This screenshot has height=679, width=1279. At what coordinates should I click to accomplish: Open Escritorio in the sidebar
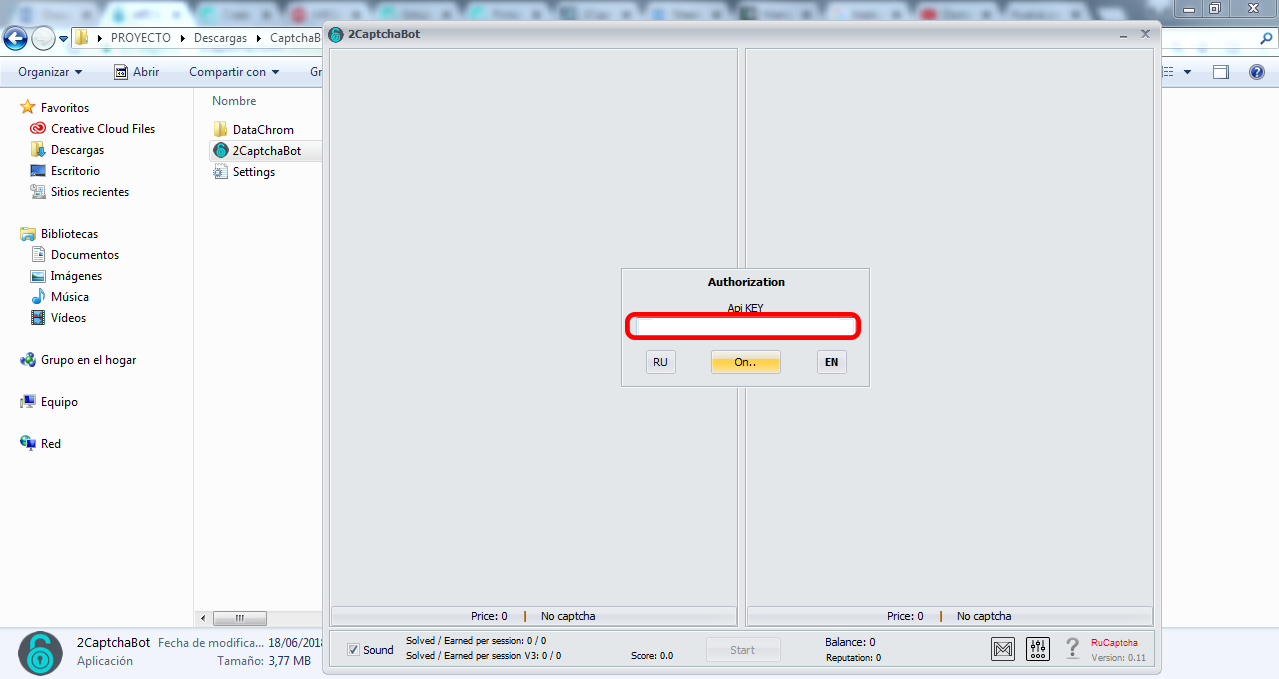75,171
